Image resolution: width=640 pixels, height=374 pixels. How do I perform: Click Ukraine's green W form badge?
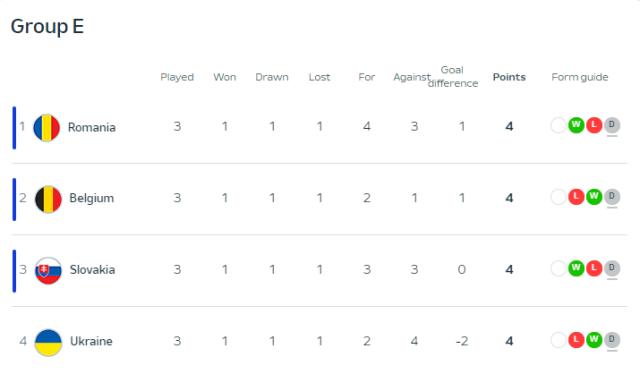tap(594, 340)
